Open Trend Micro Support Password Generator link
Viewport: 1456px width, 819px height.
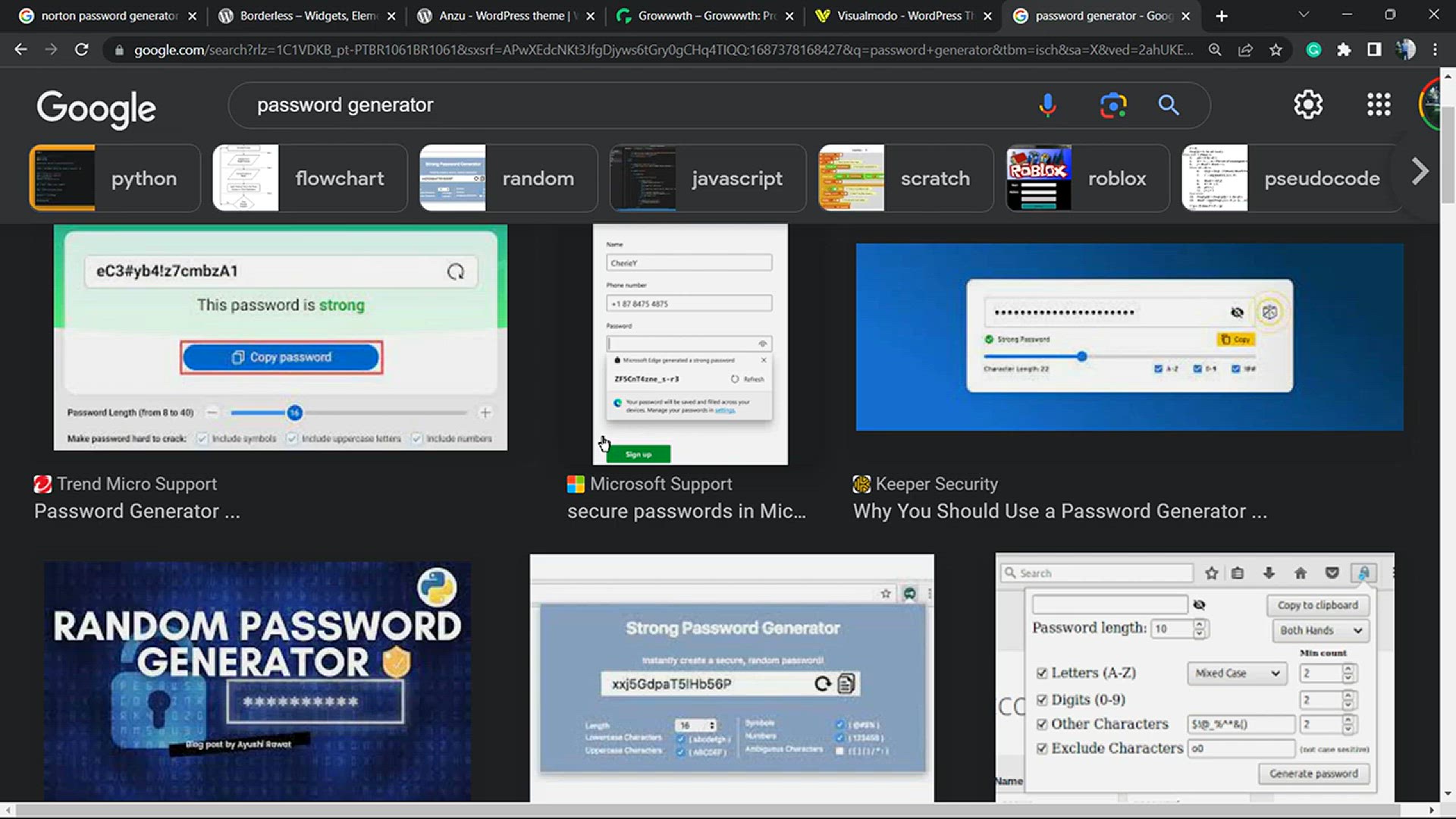137,497
